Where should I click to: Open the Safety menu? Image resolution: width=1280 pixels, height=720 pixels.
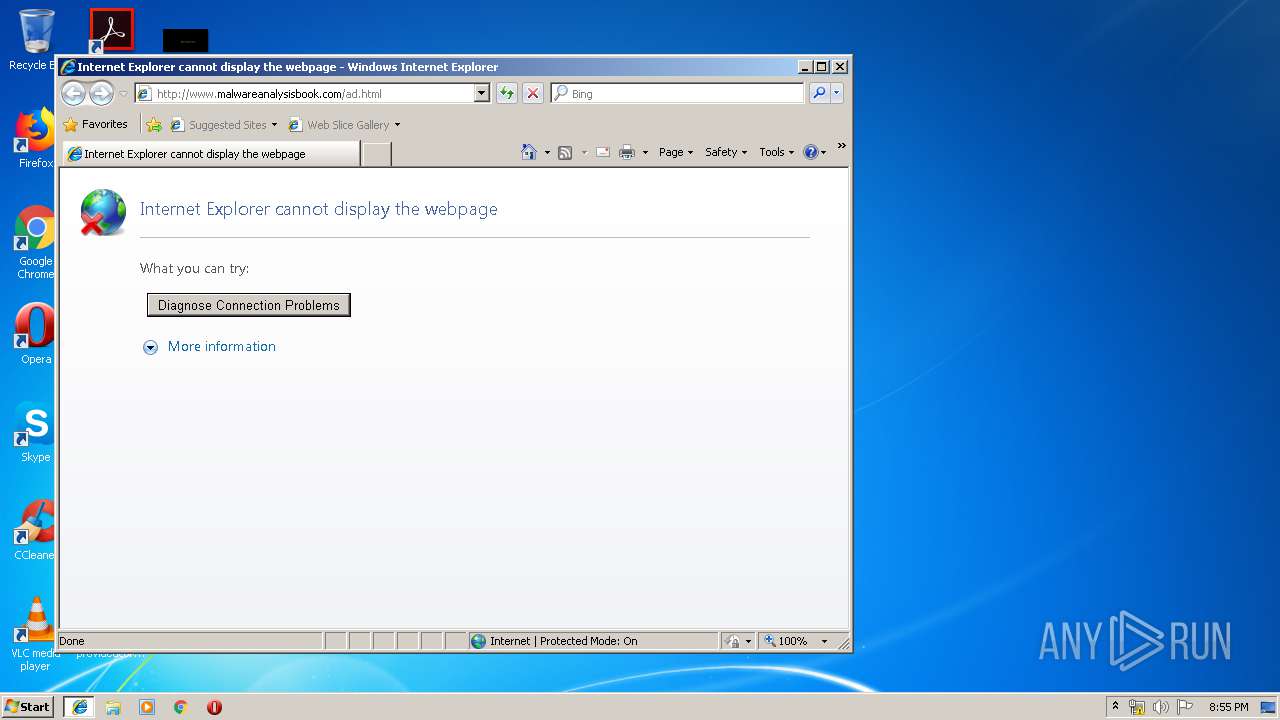[725, 152]
